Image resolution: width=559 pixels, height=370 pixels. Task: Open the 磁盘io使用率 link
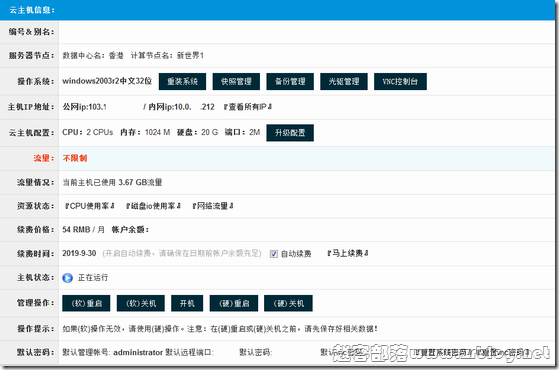click(x=154, y=206)
